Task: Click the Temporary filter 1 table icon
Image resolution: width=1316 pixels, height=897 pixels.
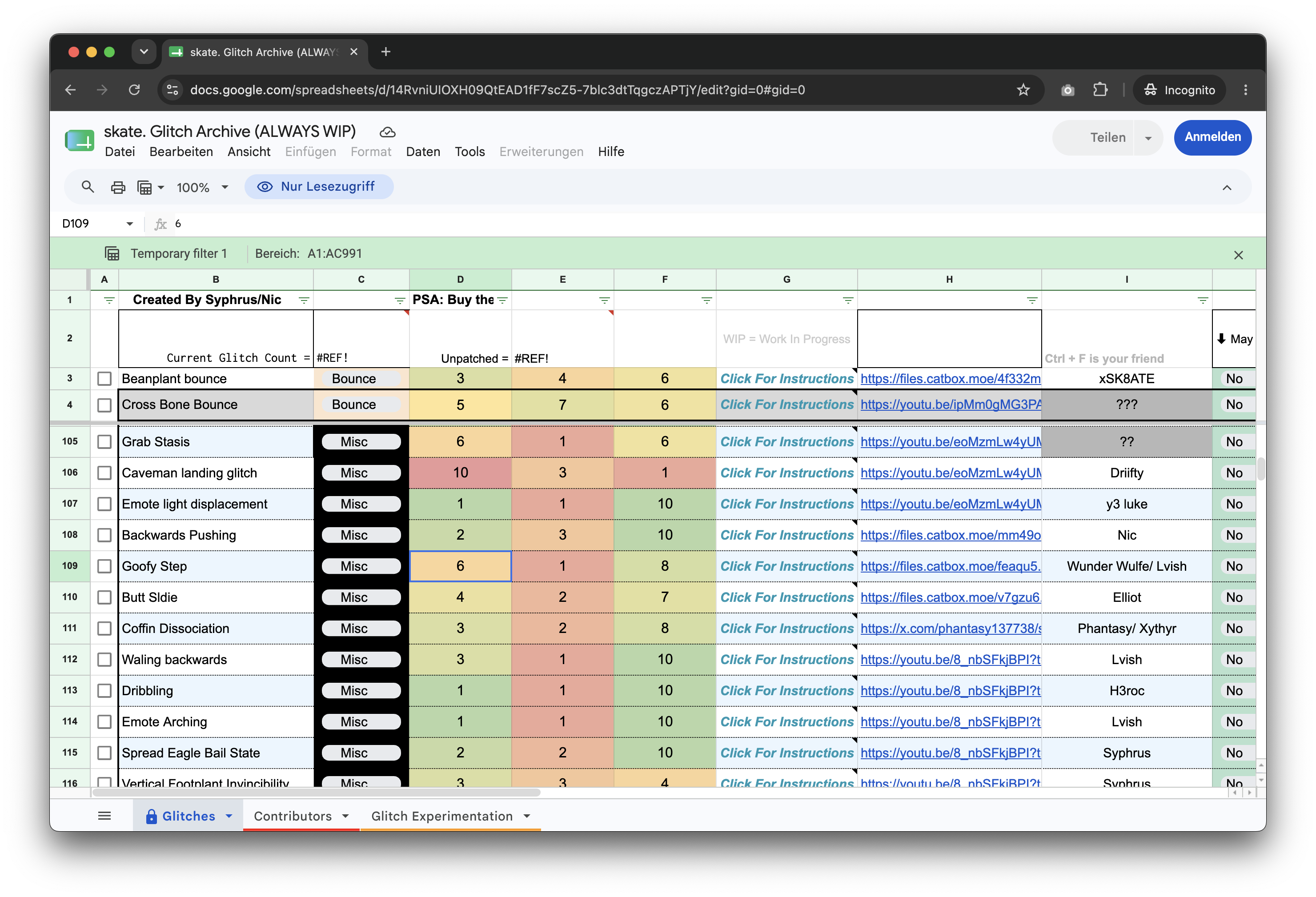Action: 112,254
